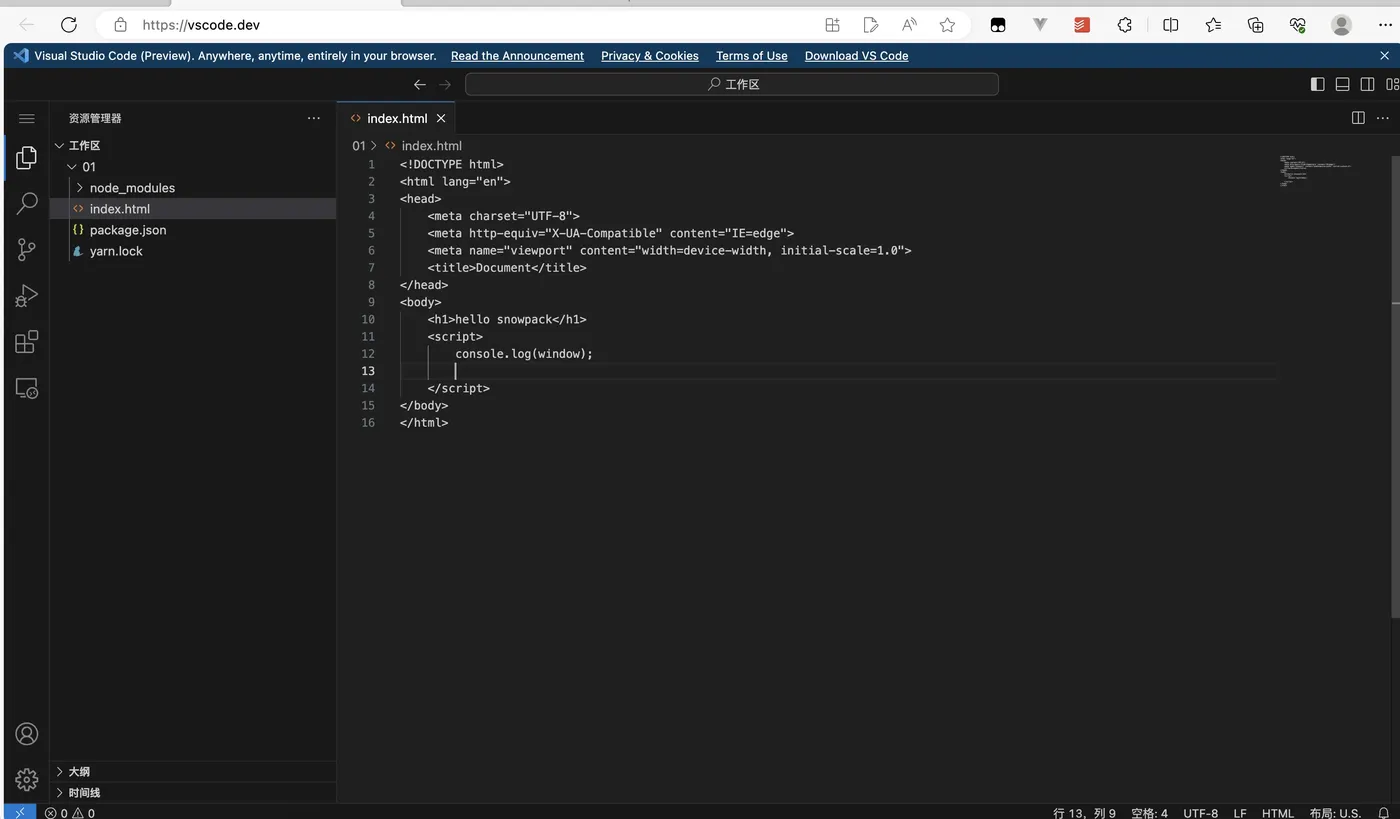This screenshot has width=1400, height=819.
Task: Click the 01 breadcrumb folder
Action: [x=359, y=146]
